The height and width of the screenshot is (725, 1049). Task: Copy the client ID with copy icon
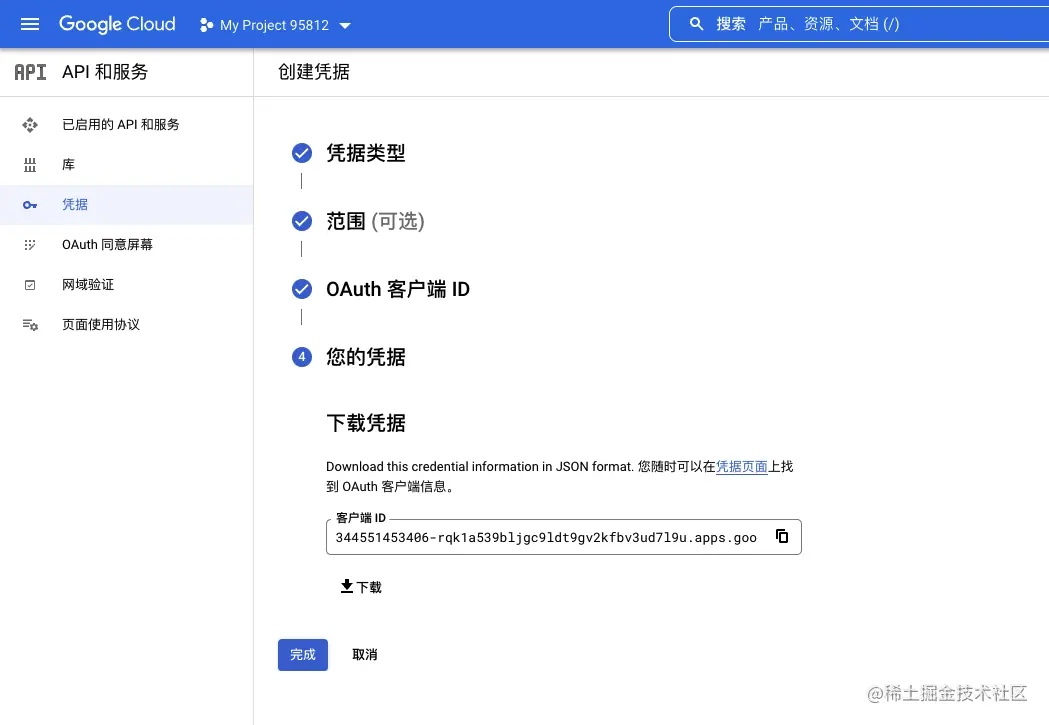(x=781, y=536)
